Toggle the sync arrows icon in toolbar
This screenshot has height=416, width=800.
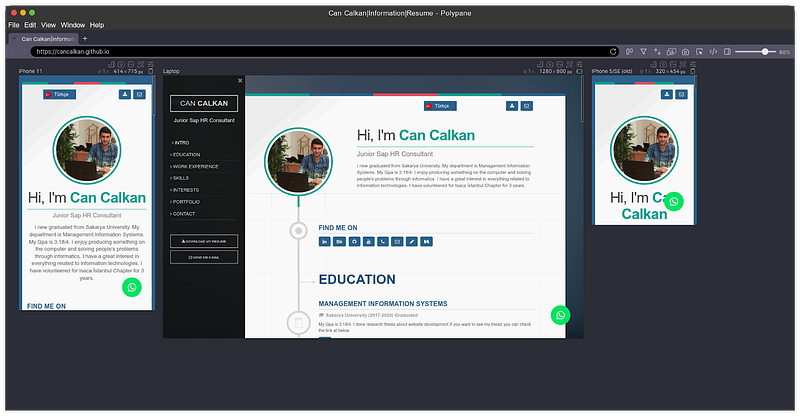657,52
